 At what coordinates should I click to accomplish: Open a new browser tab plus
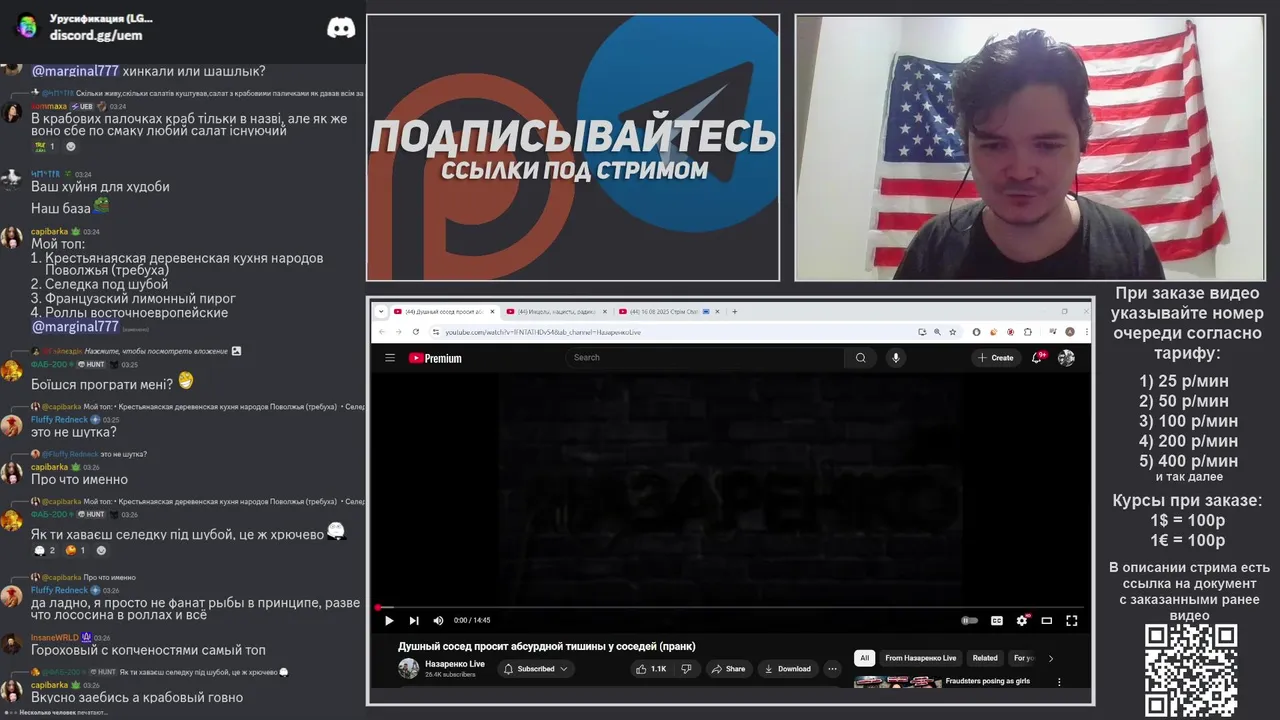tap(735, 311)
